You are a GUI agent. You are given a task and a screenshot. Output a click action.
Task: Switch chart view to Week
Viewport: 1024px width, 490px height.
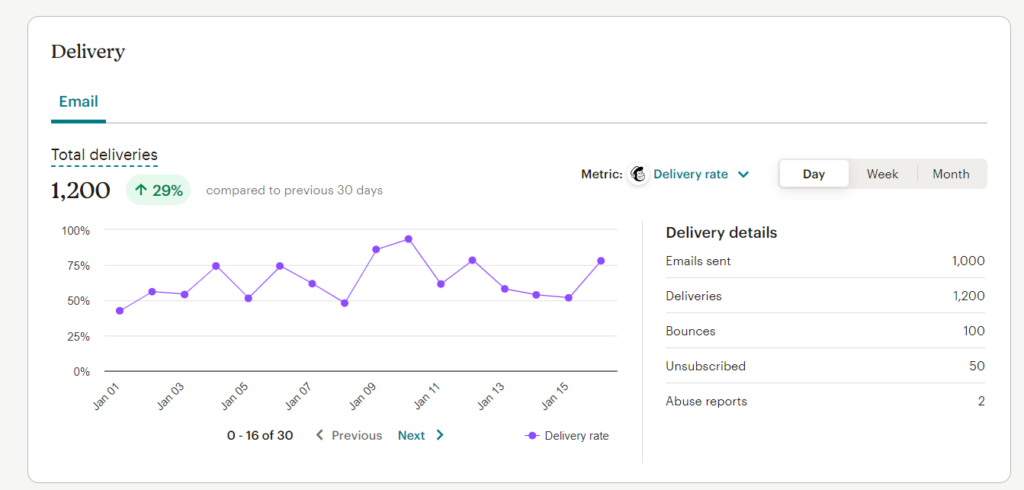pos(882,174)
